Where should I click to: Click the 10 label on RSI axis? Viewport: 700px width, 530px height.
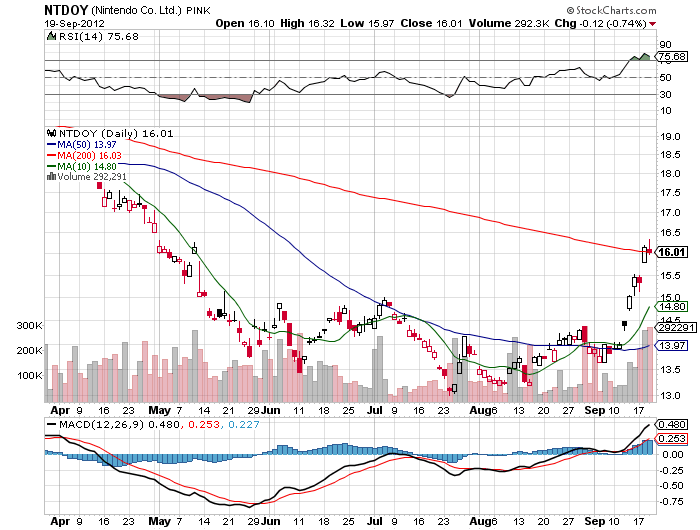665,110
